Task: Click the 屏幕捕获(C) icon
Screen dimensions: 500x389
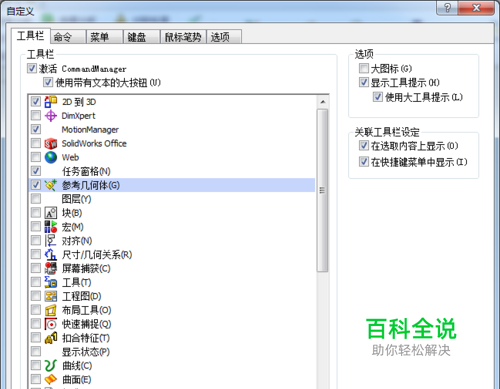Action: pyautogui.click(x=51, y=268)
